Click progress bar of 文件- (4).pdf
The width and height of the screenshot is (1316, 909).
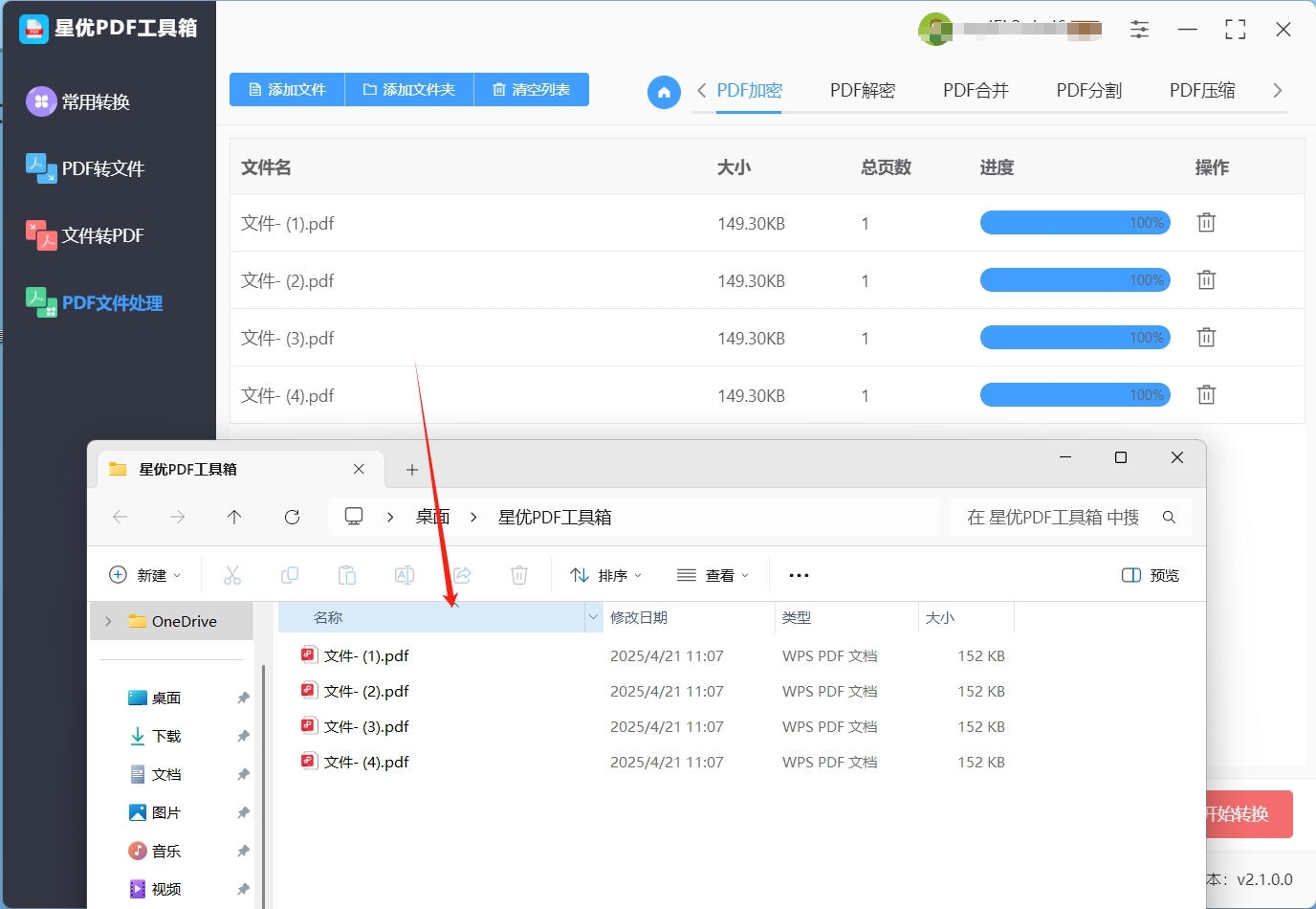coord(1075,395)
